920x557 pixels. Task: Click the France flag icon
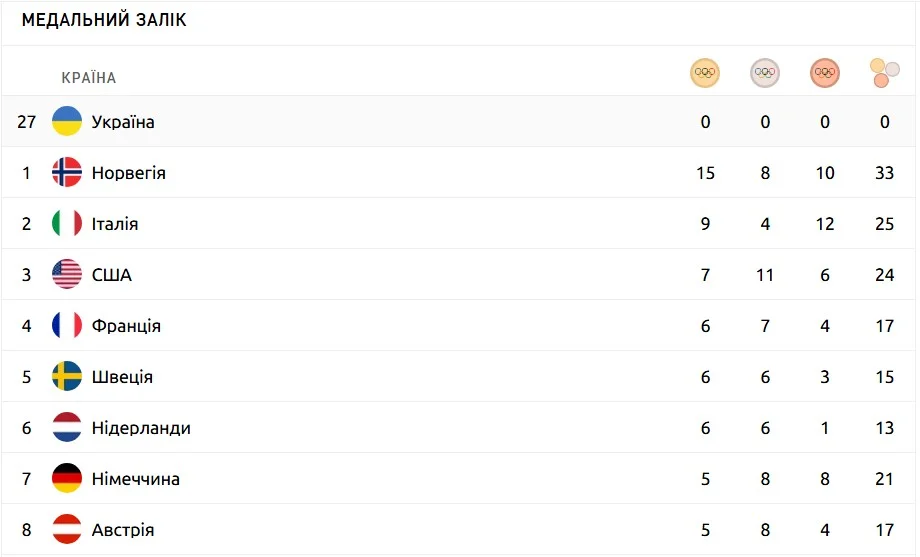[67, 326]
